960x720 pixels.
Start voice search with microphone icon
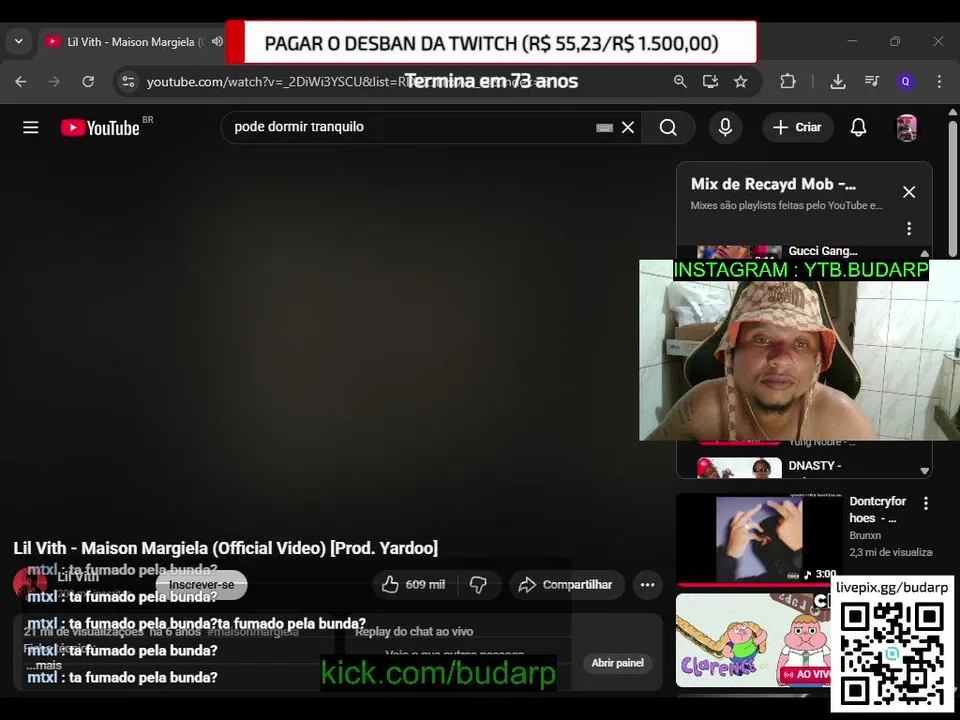[x=726, y=127]
